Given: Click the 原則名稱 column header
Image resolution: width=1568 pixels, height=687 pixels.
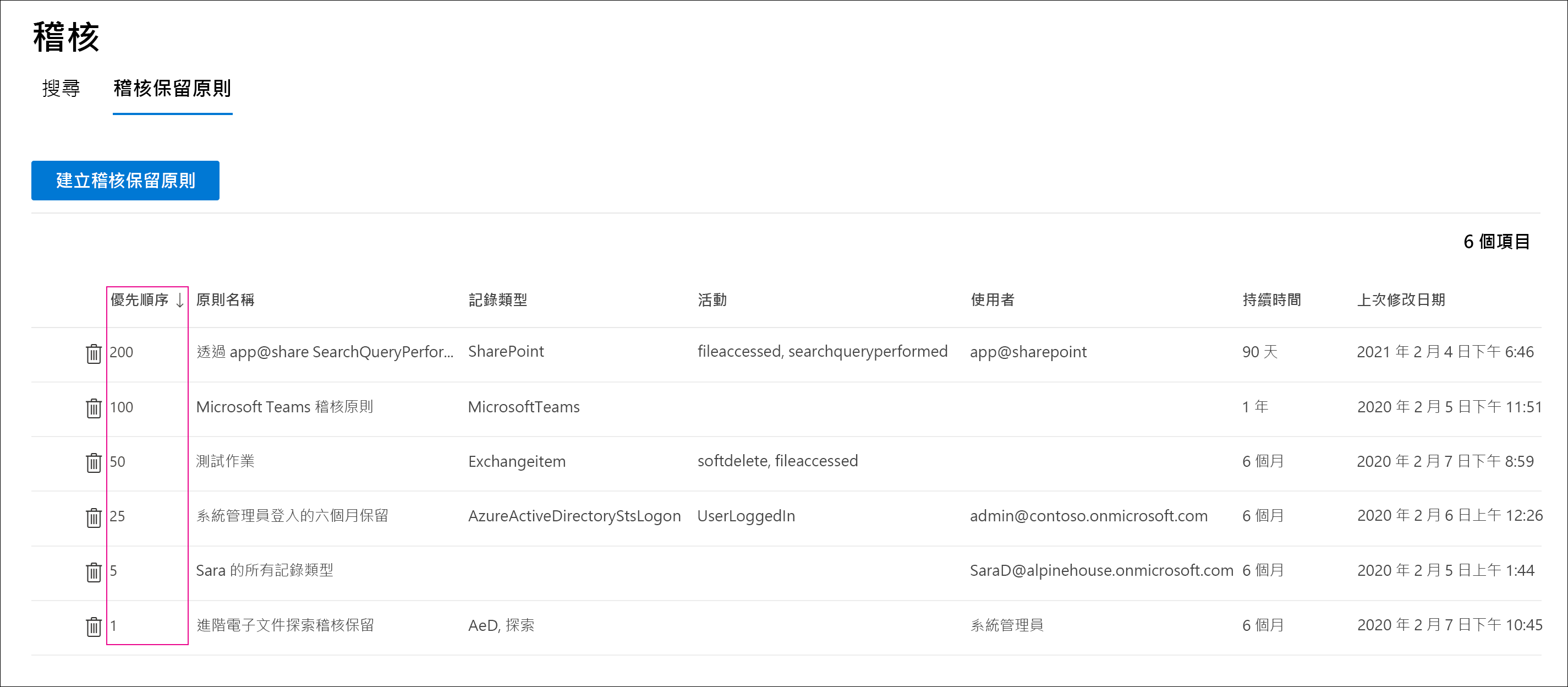Looking at the screenshot, I should (x=225, y=299).
